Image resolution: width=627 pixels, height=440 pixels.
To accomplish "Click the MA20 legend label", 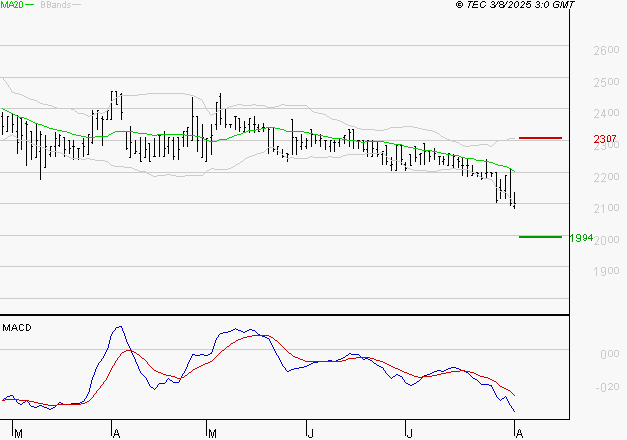I will (x=12, y=5).
